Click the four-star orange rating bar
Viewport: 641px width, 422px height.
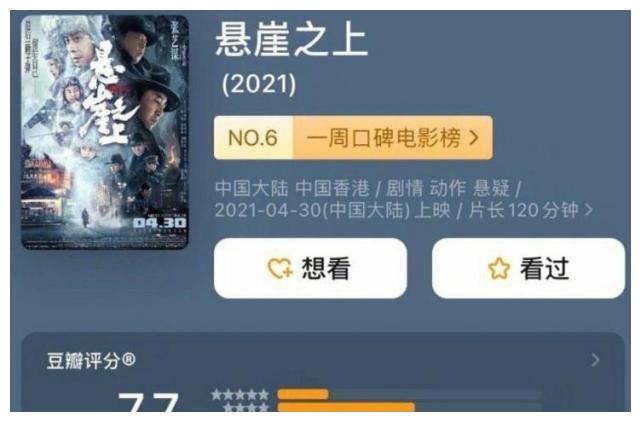coord(346,407)
